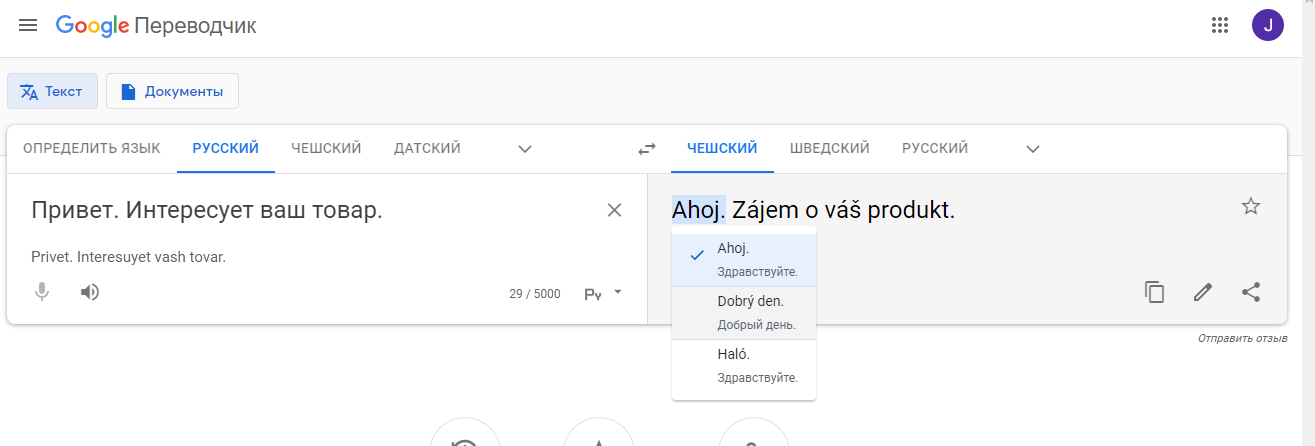Copy the translation to clipboard

coord(1155,292)
